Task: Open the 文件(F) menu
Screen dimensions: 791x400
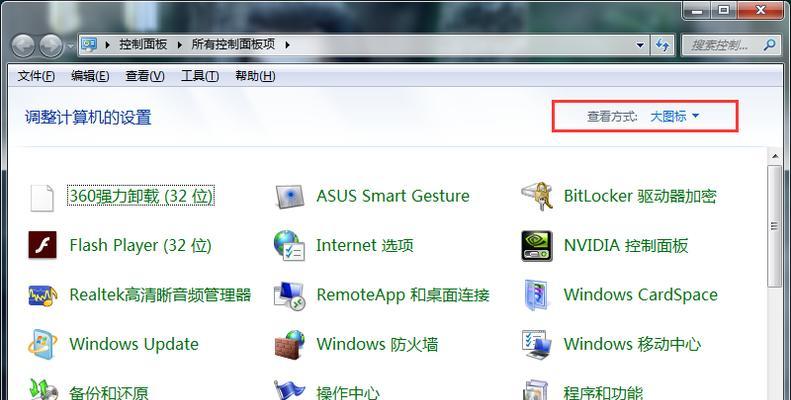Action: click(x=36, y=76)
